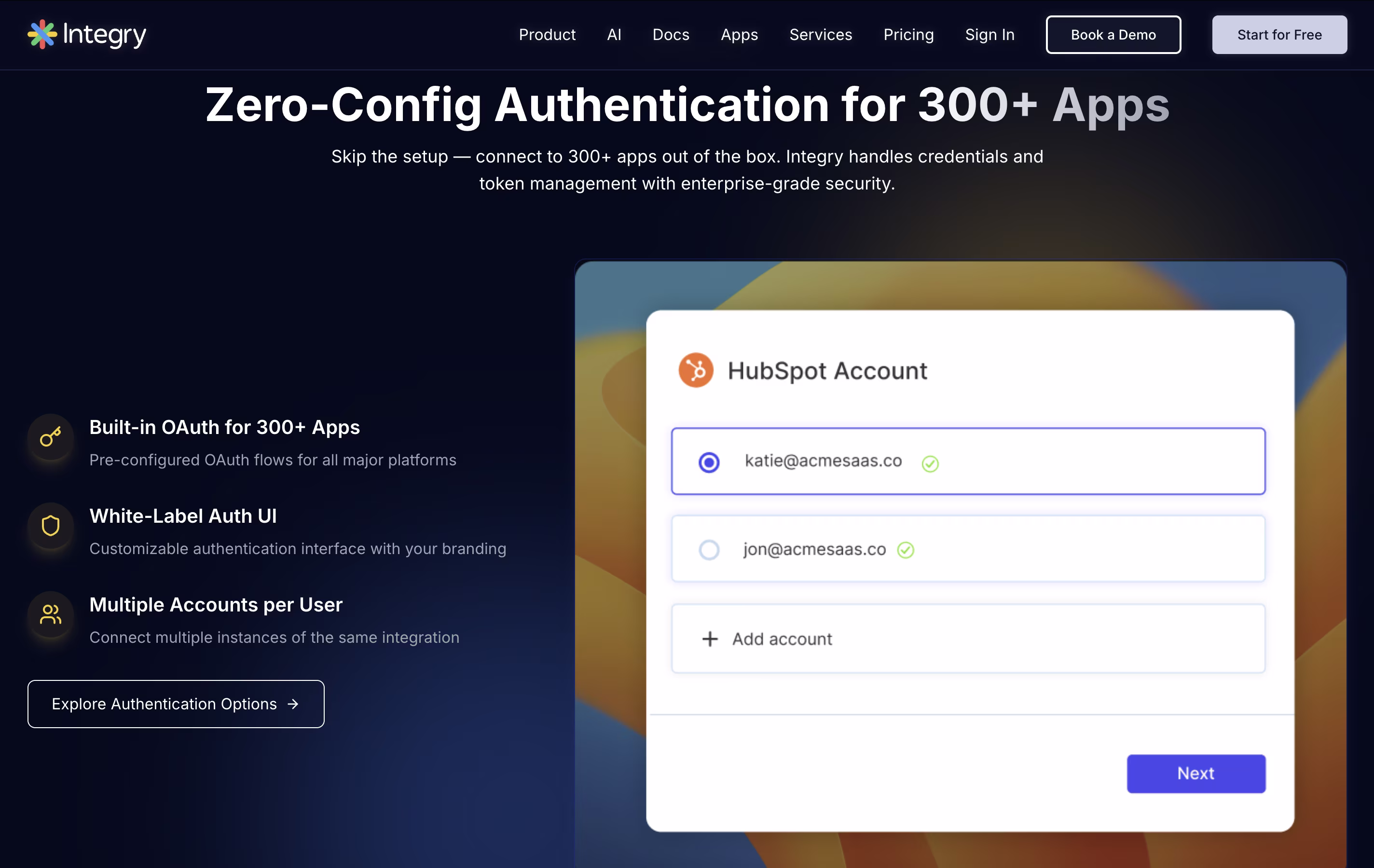Viewport: 1374px width, 868px height.
Task: Click the Book a Demo button
Action: click(1113, 35)
